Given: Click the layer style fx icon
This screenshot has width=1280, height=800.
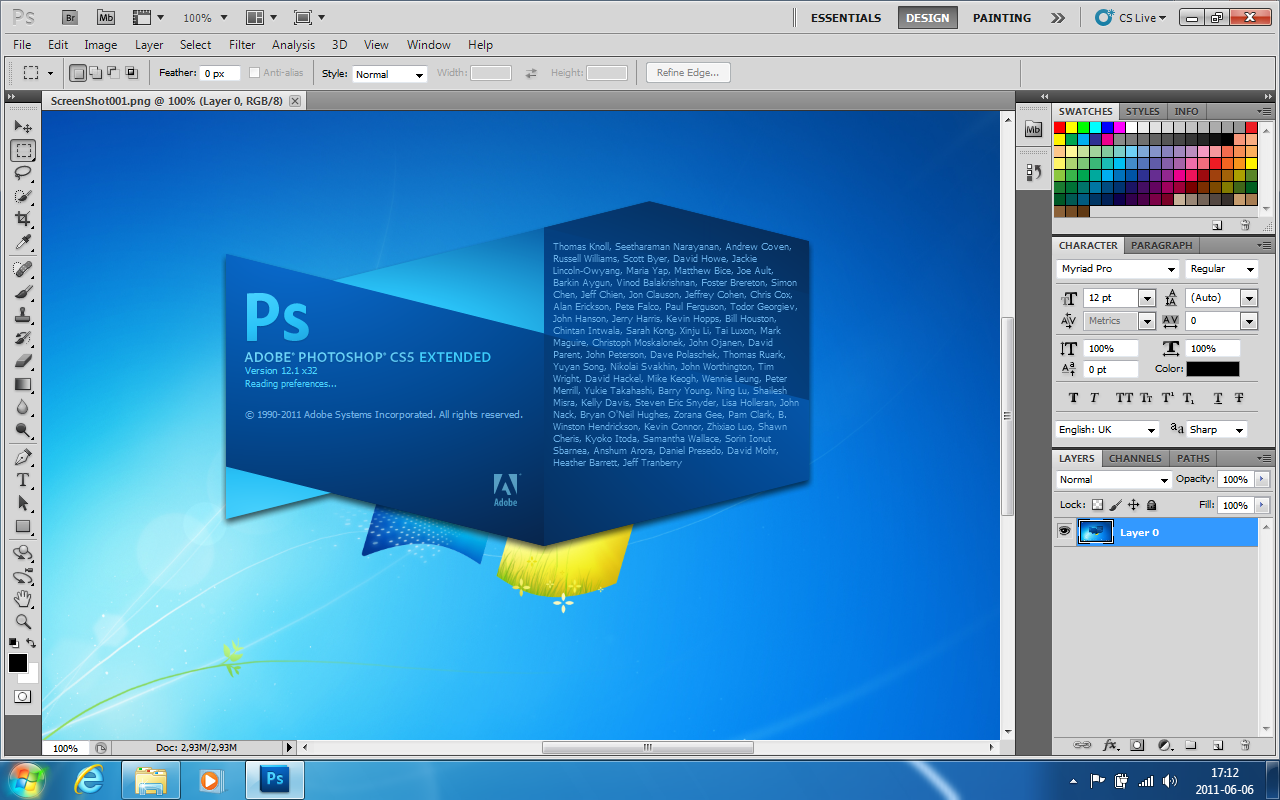Looking at the screenshot, I should pos(1110,745).
